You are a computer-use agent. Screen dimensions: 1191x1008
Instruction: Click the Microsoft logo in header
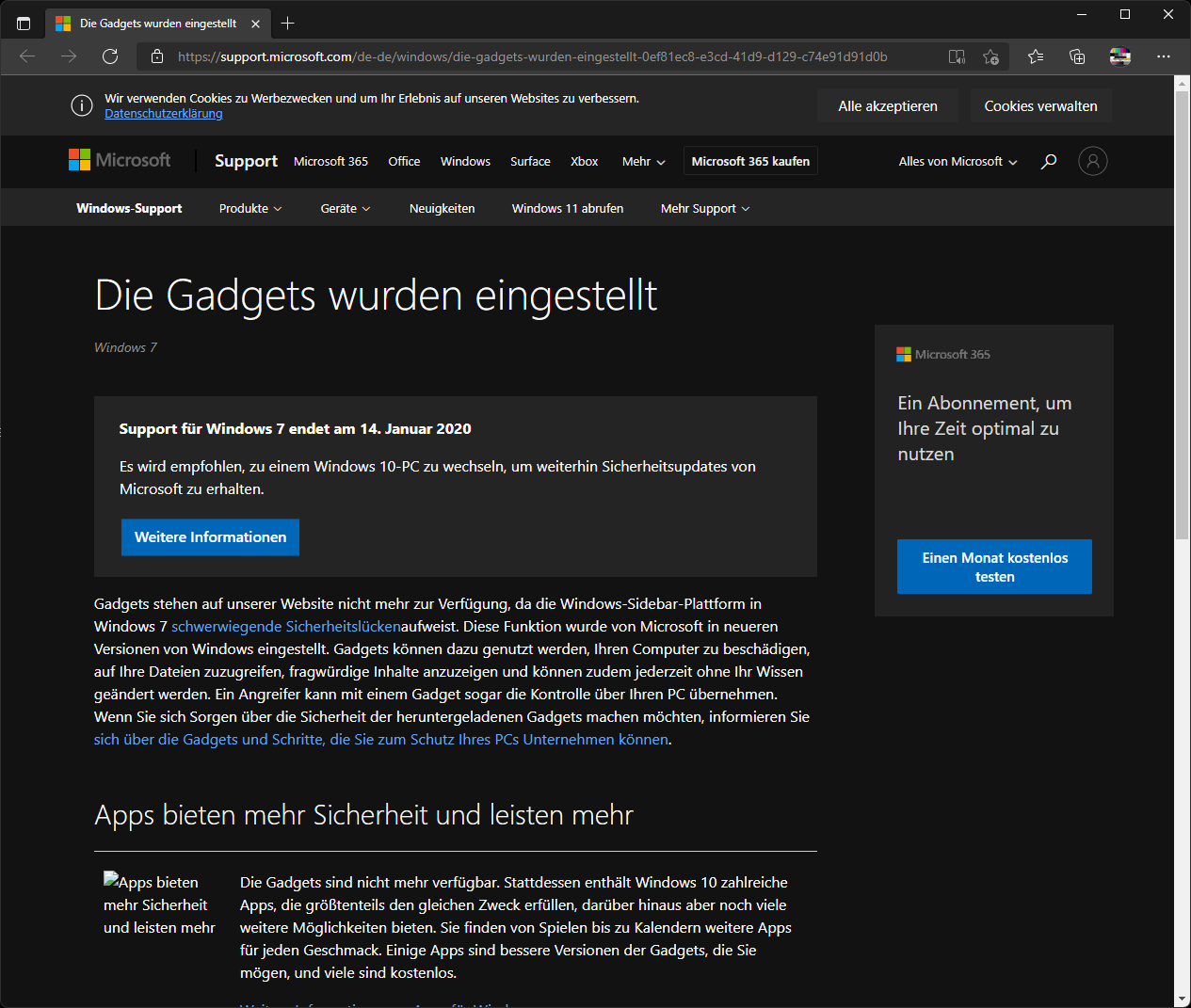[x=120, y=160]
